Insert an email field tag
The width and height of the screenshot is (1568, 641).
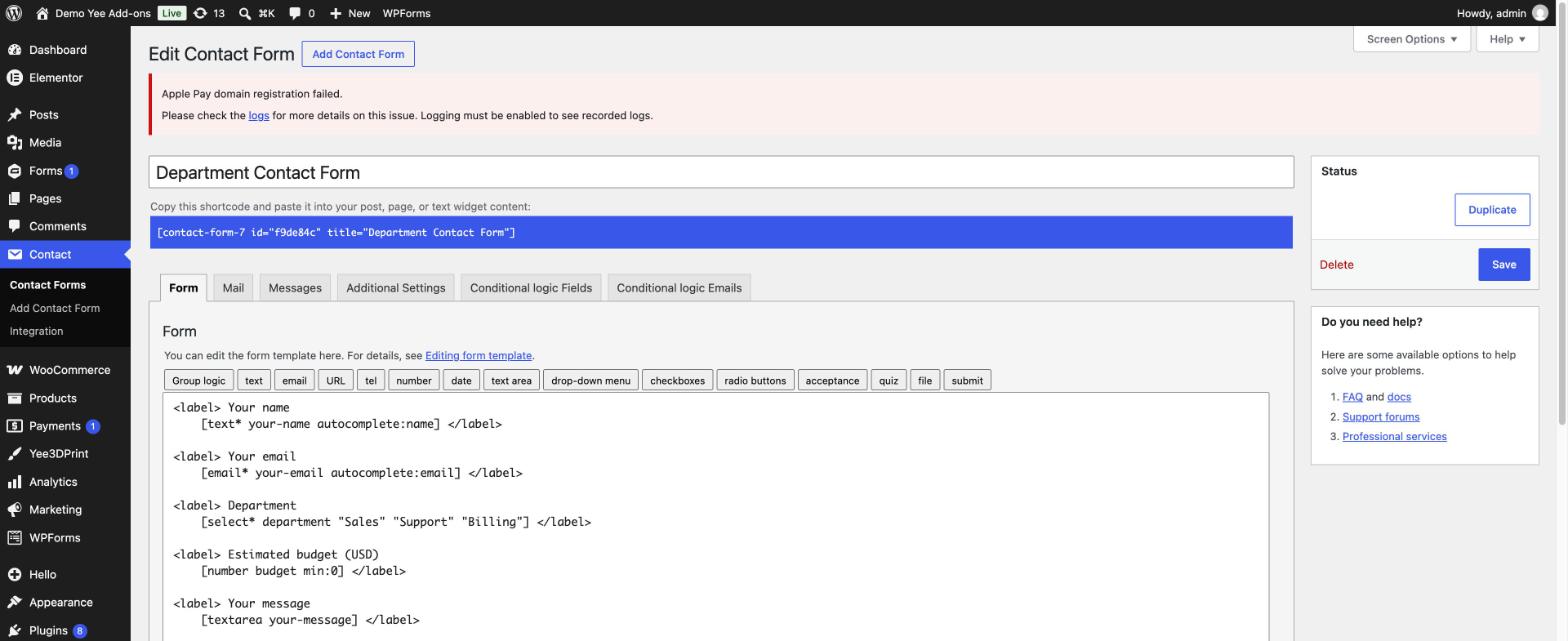click(294, 381)
